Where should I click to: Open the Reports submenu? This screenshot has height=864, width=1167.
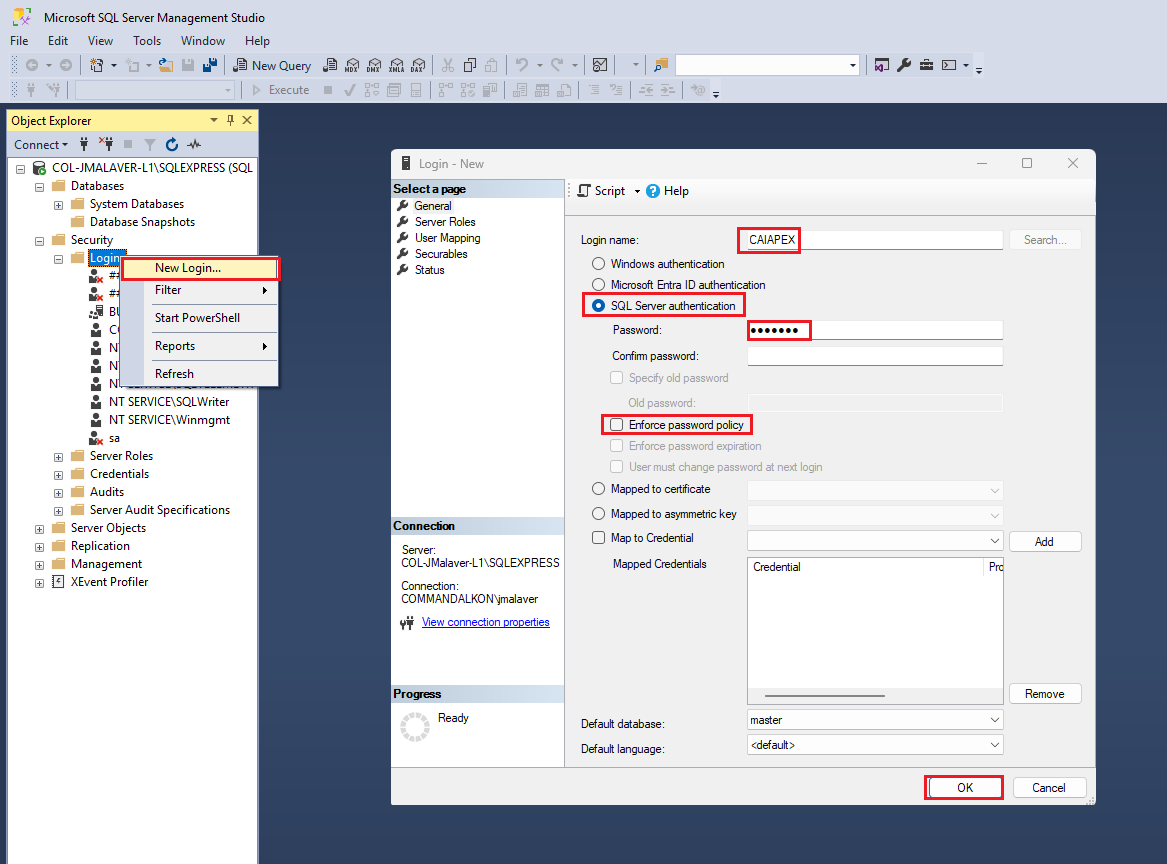tap(200, 346)
